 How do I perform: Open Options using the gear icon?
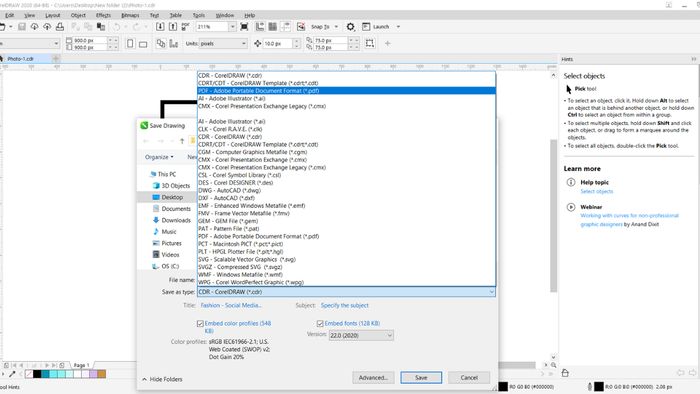click(x=350, y=27)
